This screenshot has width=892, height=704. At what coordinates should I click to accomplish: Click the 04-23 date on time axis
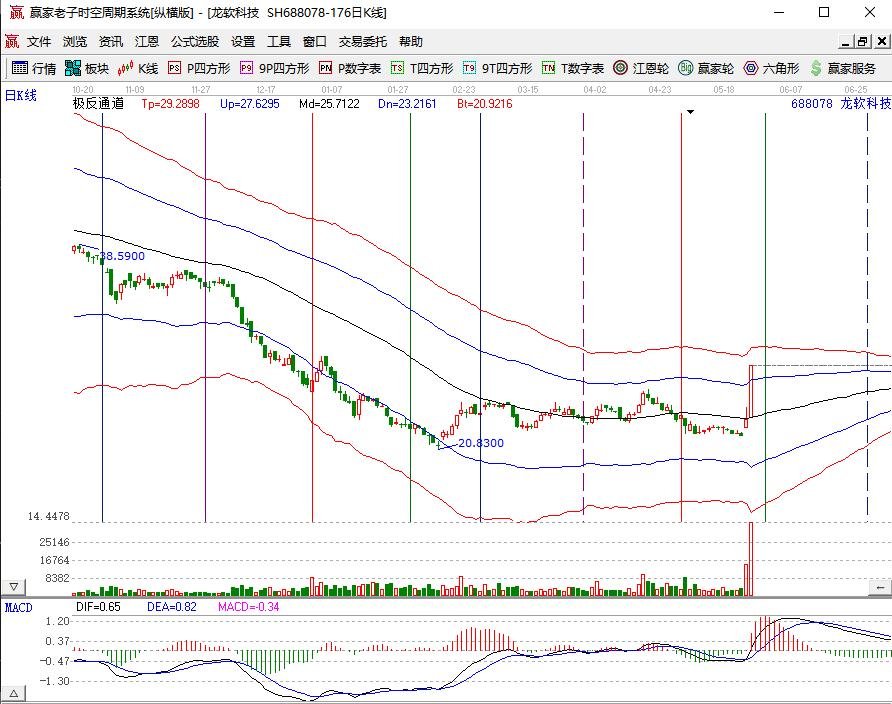[x=660, y=89]
